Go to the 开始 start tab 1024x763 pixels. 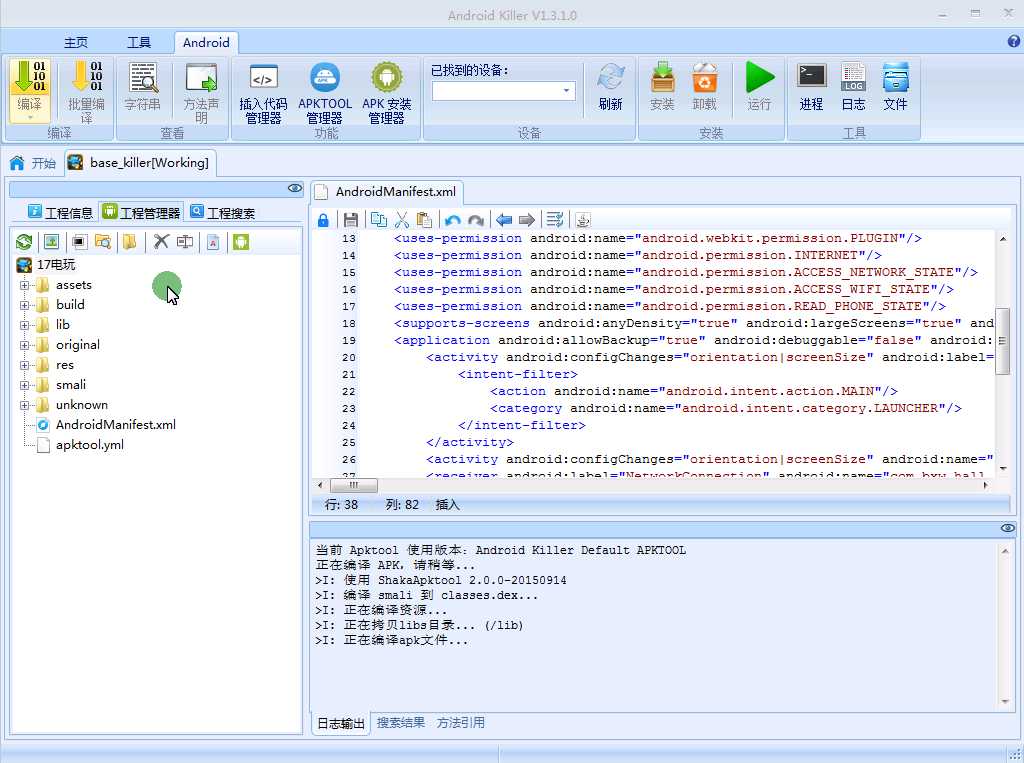[x=33, y=163]
